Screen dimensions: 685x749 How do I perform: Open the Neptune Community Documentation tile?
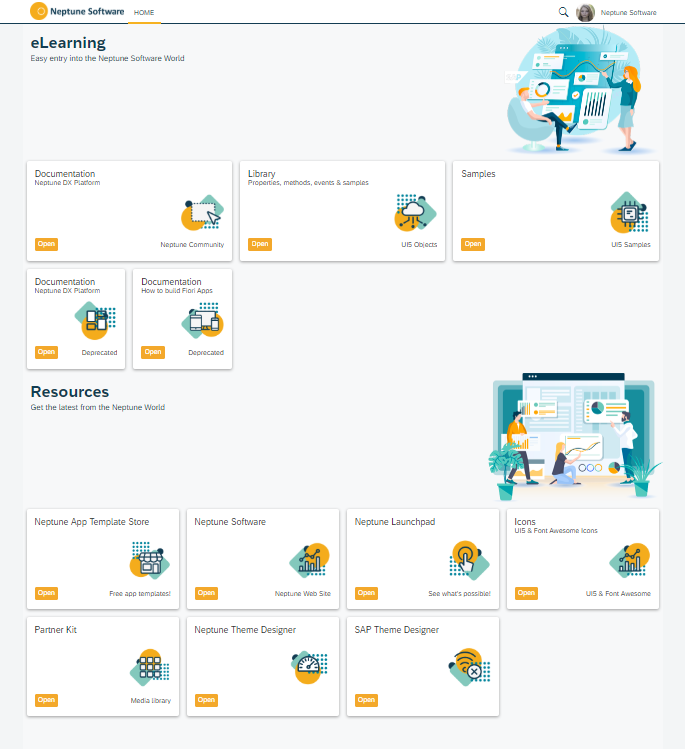tap(46, 244)
